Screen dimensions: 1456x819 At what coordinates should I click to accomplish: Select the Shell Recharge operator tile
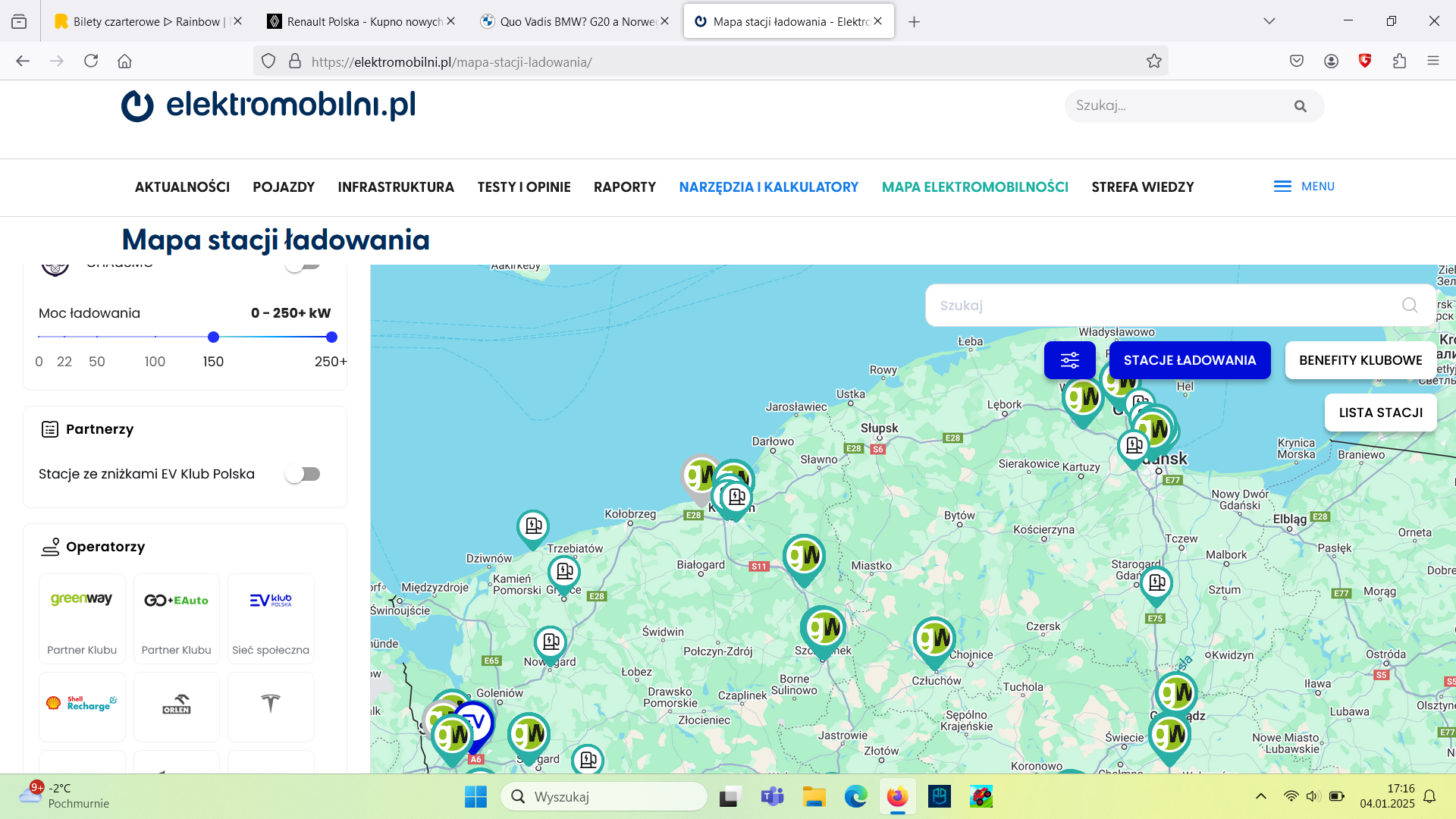pyautogui.click(x=82, y=706)
